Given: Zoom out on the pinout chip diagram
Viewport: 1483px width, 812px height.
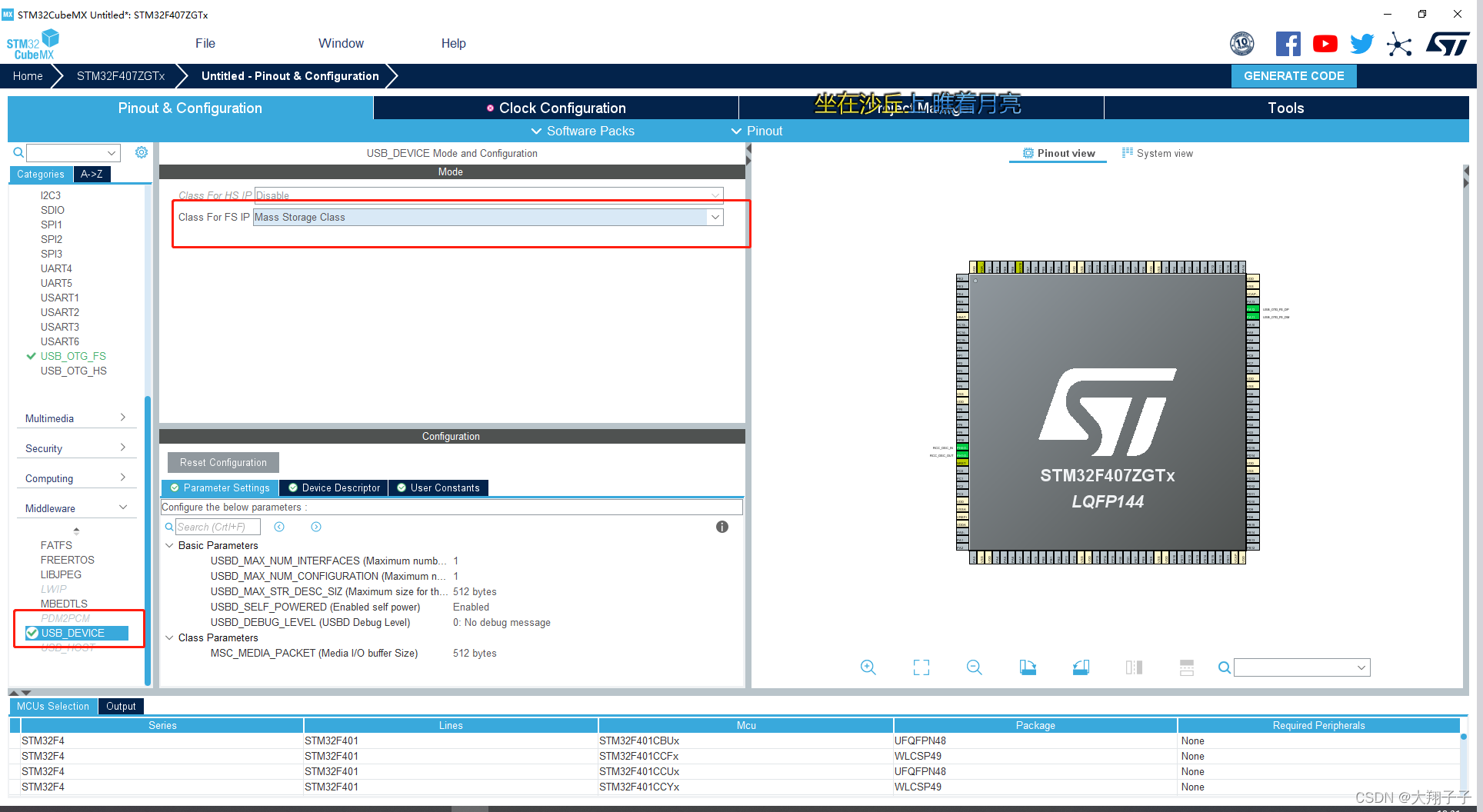Looking at the screenshot, I should (974, 667).
